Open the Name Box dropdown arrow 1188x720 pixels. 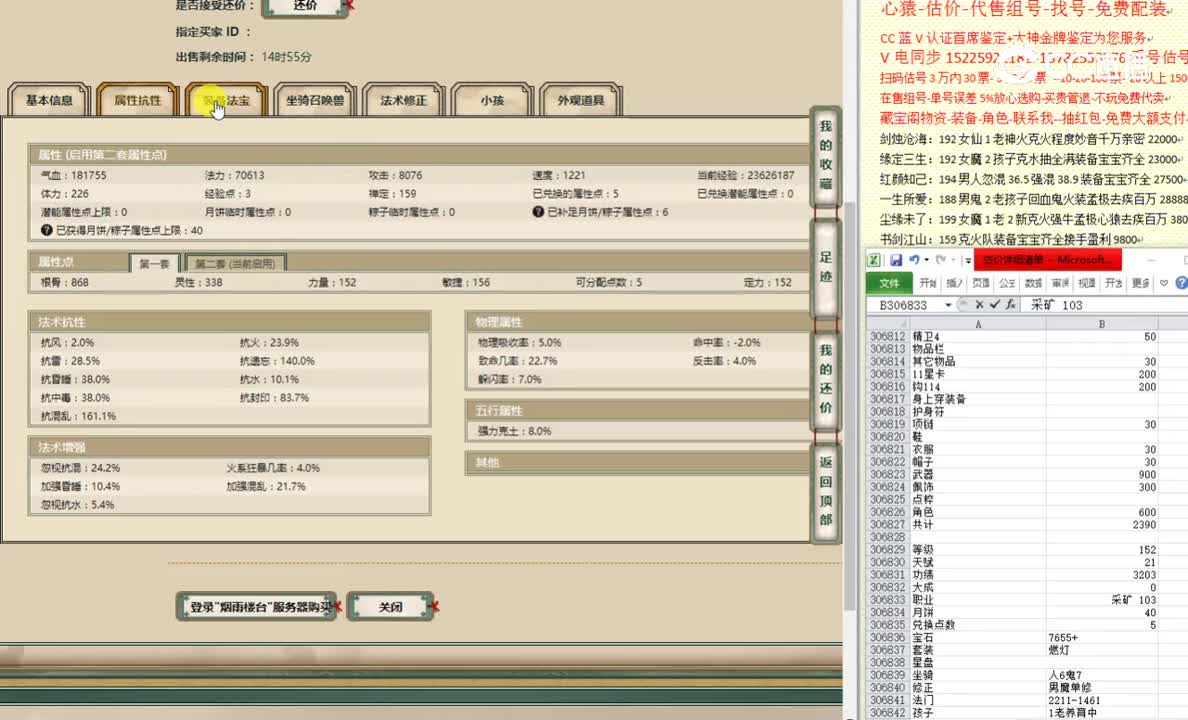click(948, 302)
